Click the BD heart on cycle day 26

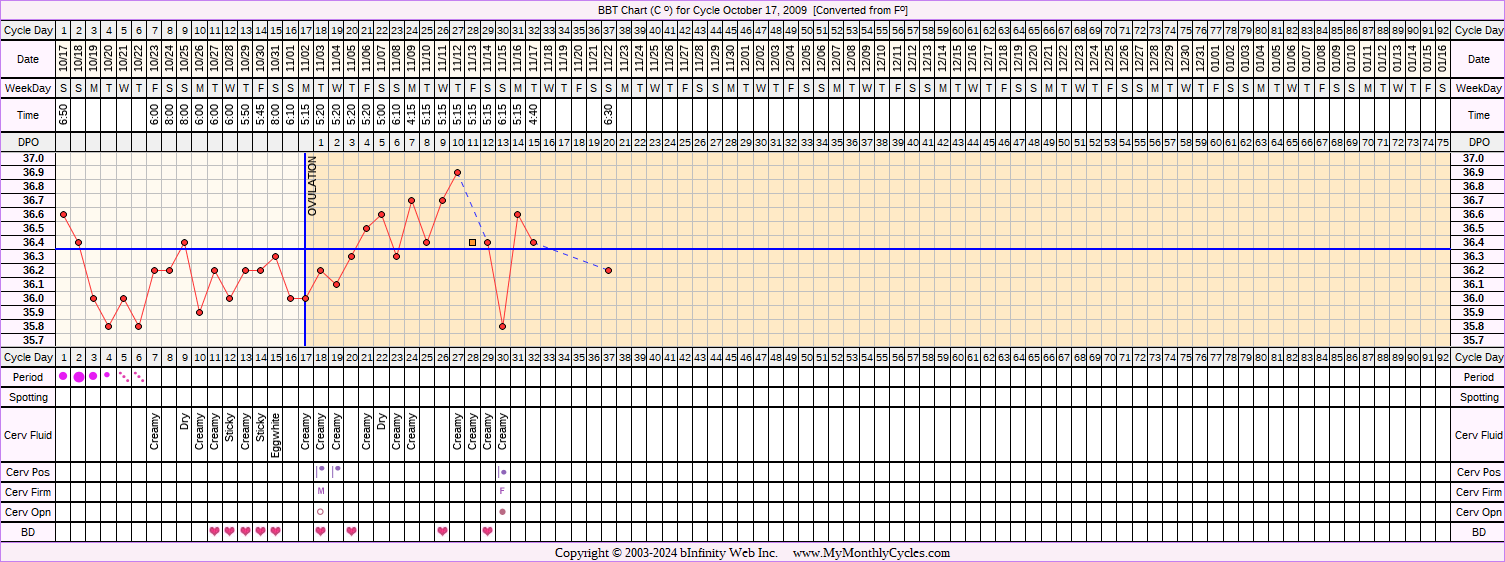[442, 531]
